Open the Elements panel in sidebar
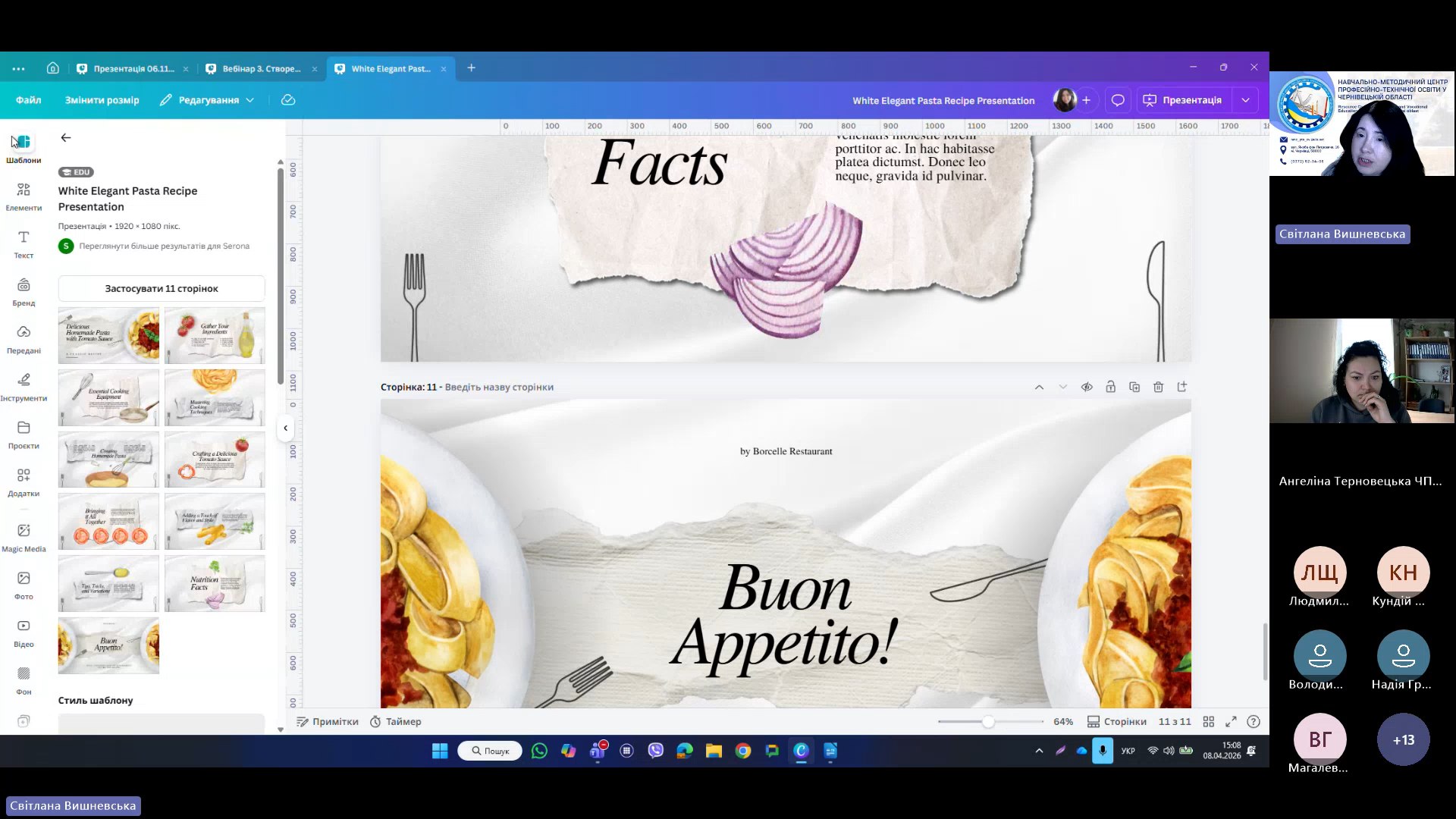1456x819 pixels. [24, 196]
